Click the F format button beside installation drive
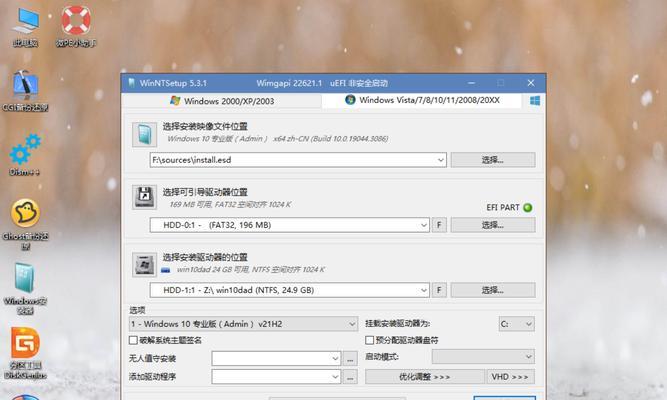 click(439, 290)
